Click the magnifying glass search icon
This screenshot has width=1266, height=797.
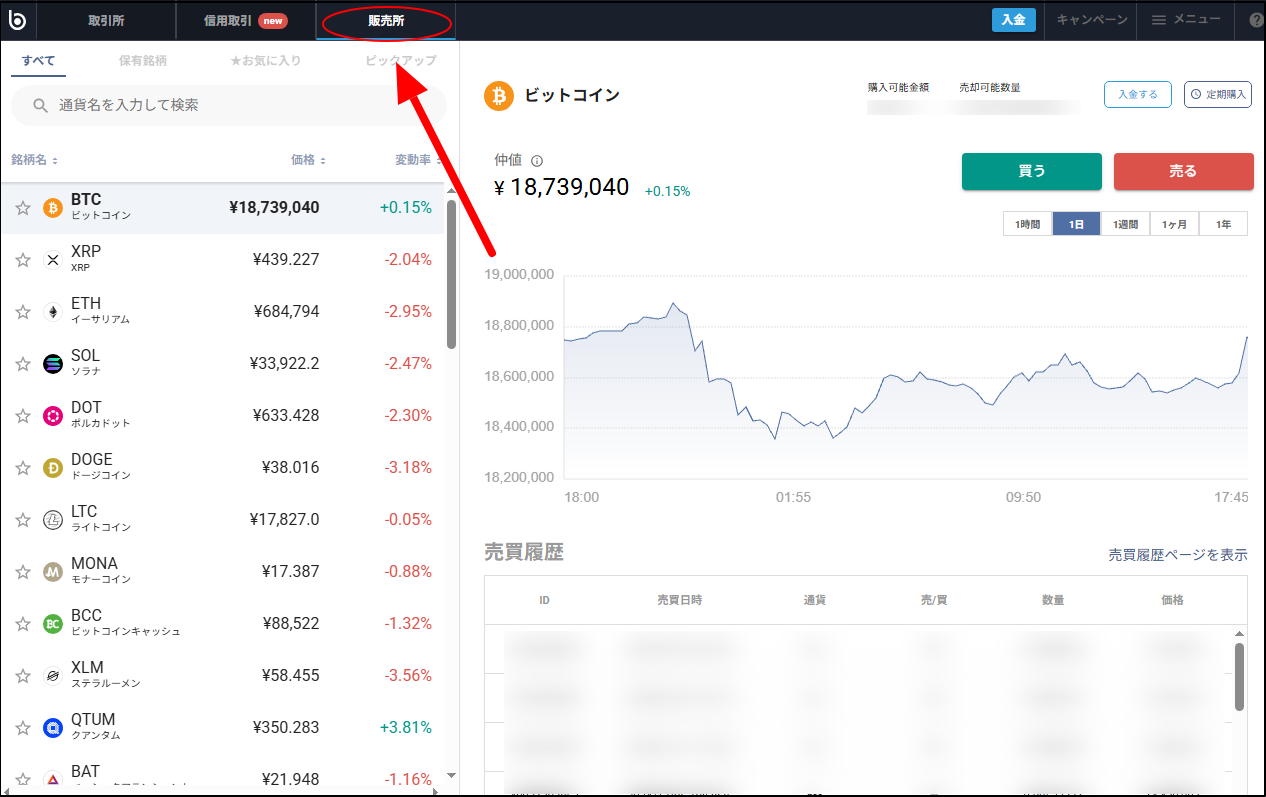(x=41, y=105)
